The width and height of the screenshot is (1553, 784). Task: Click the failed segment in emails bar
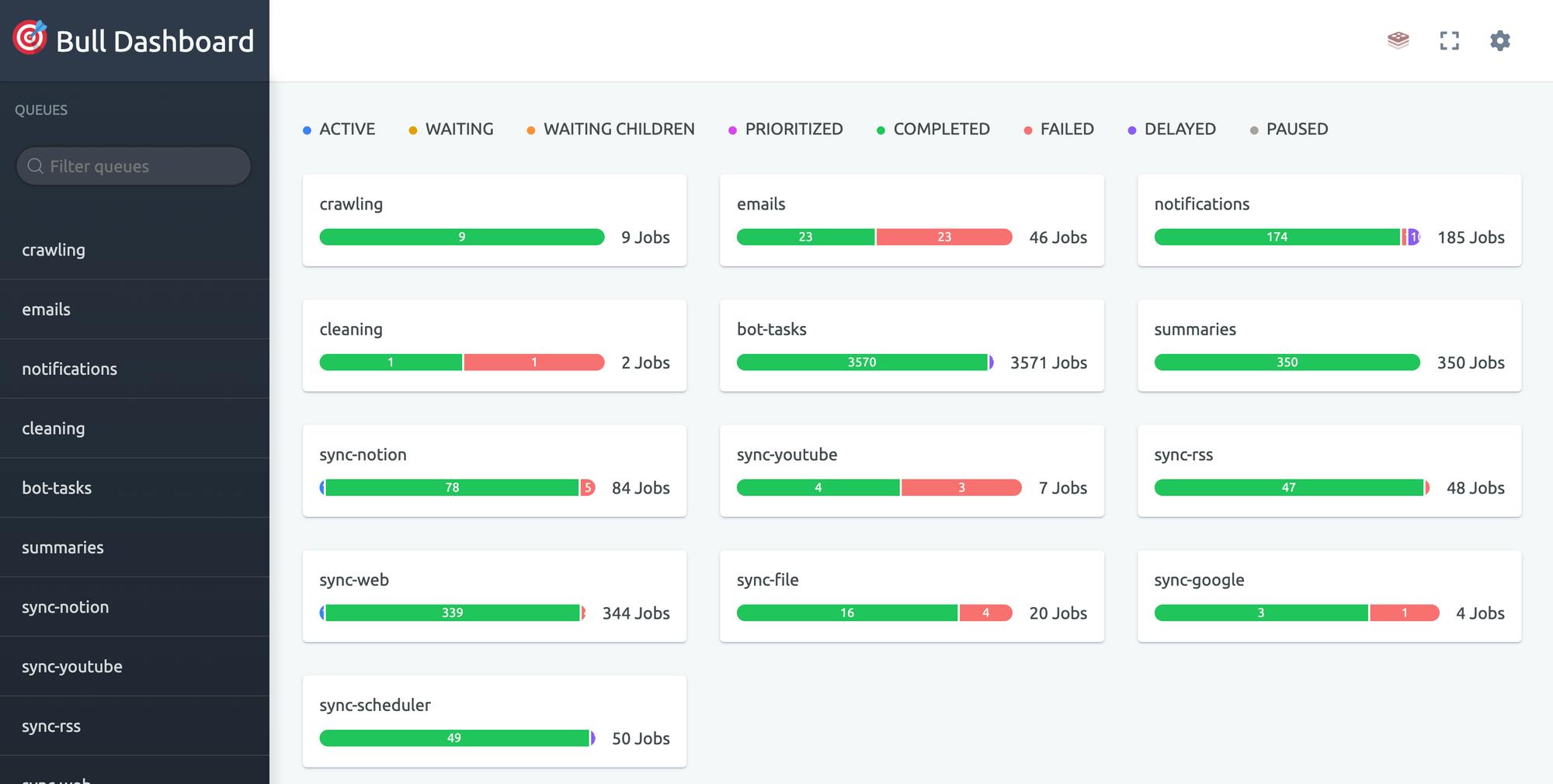click(x=943, y=237)
